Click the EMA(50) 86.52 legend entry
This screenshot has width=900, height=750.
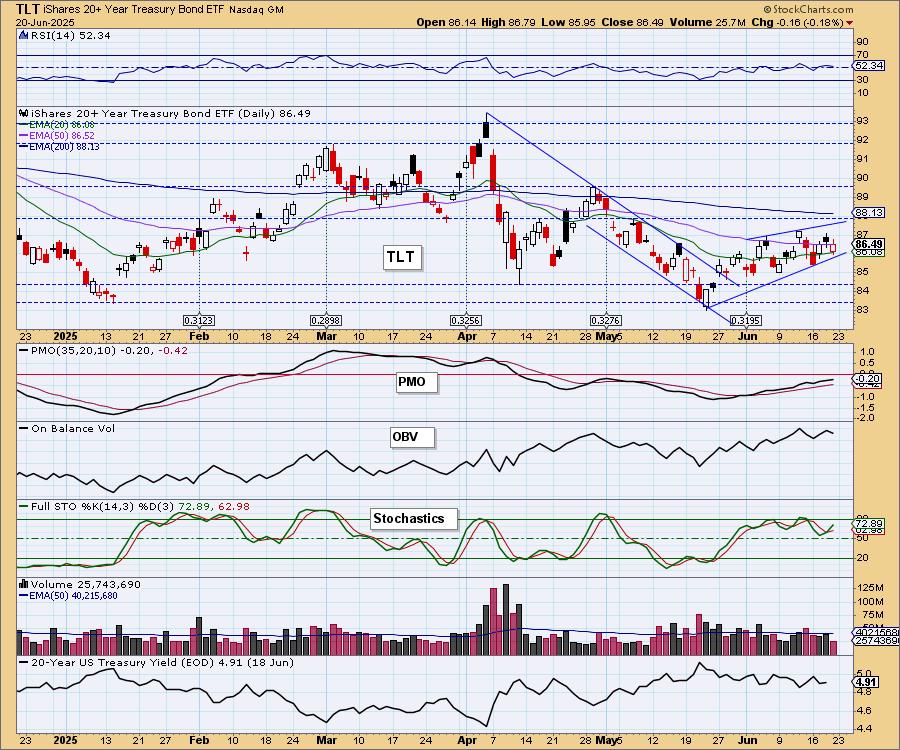(x=57, y=135)
